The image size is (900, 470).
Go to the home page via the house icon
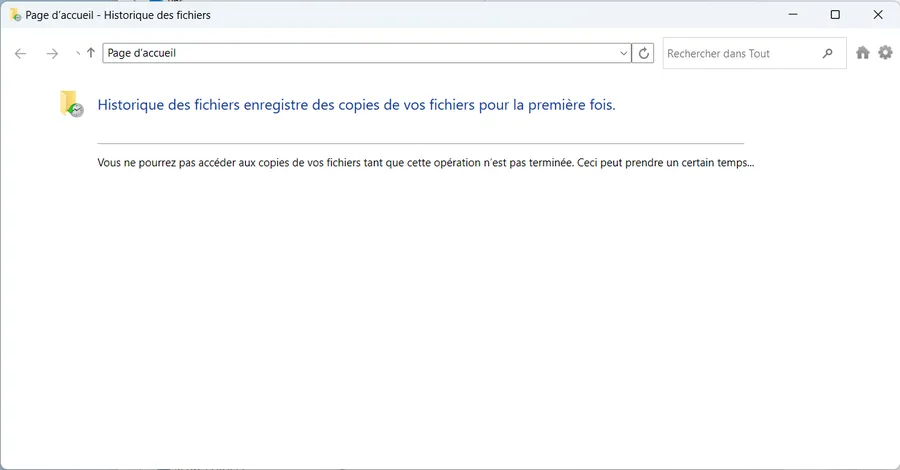pyautogui.click(x=863, y=53)
